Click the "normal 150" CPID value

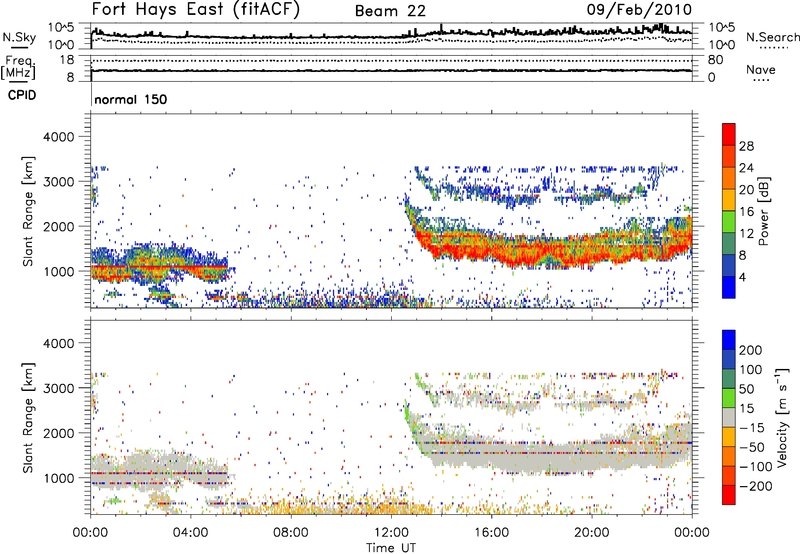click(x=131, y=99)
